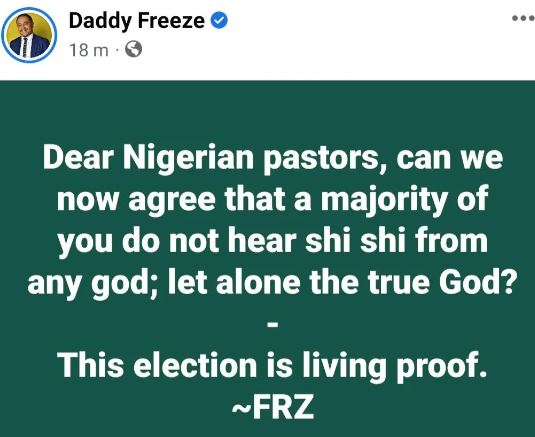The height and width of the screenshot is (437, 535).
Task: Click the dash separator in the post
Action: [x=273, y=325]
